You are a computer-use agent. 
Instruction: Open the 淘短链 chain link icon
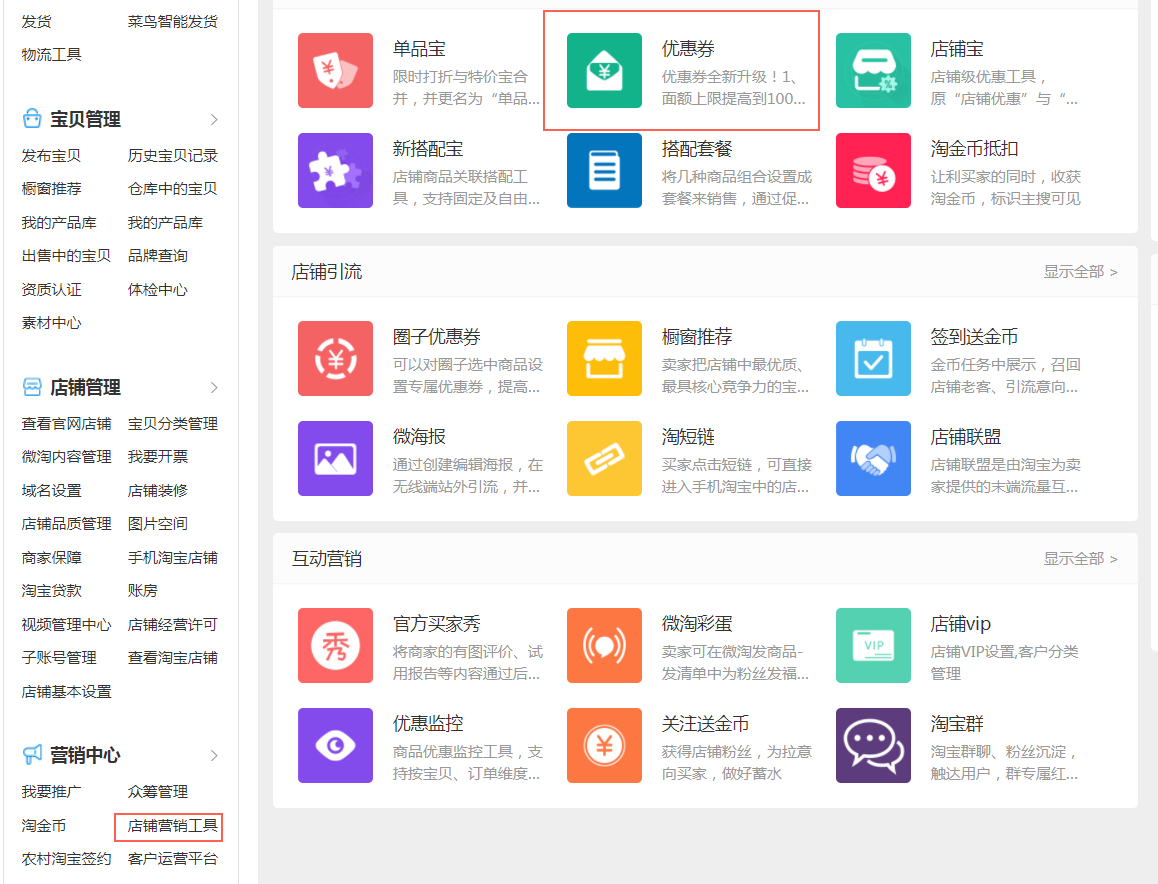pos(604,459)
